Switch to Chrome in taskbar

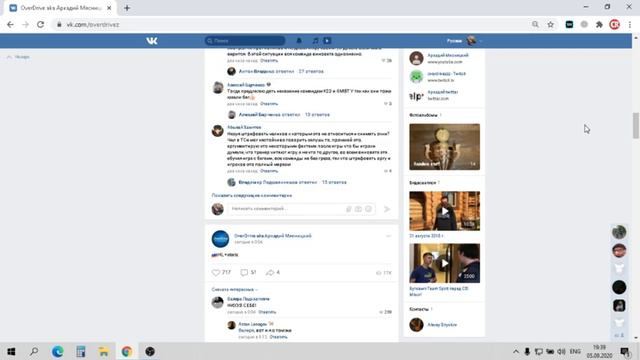[x=127, y=351]
